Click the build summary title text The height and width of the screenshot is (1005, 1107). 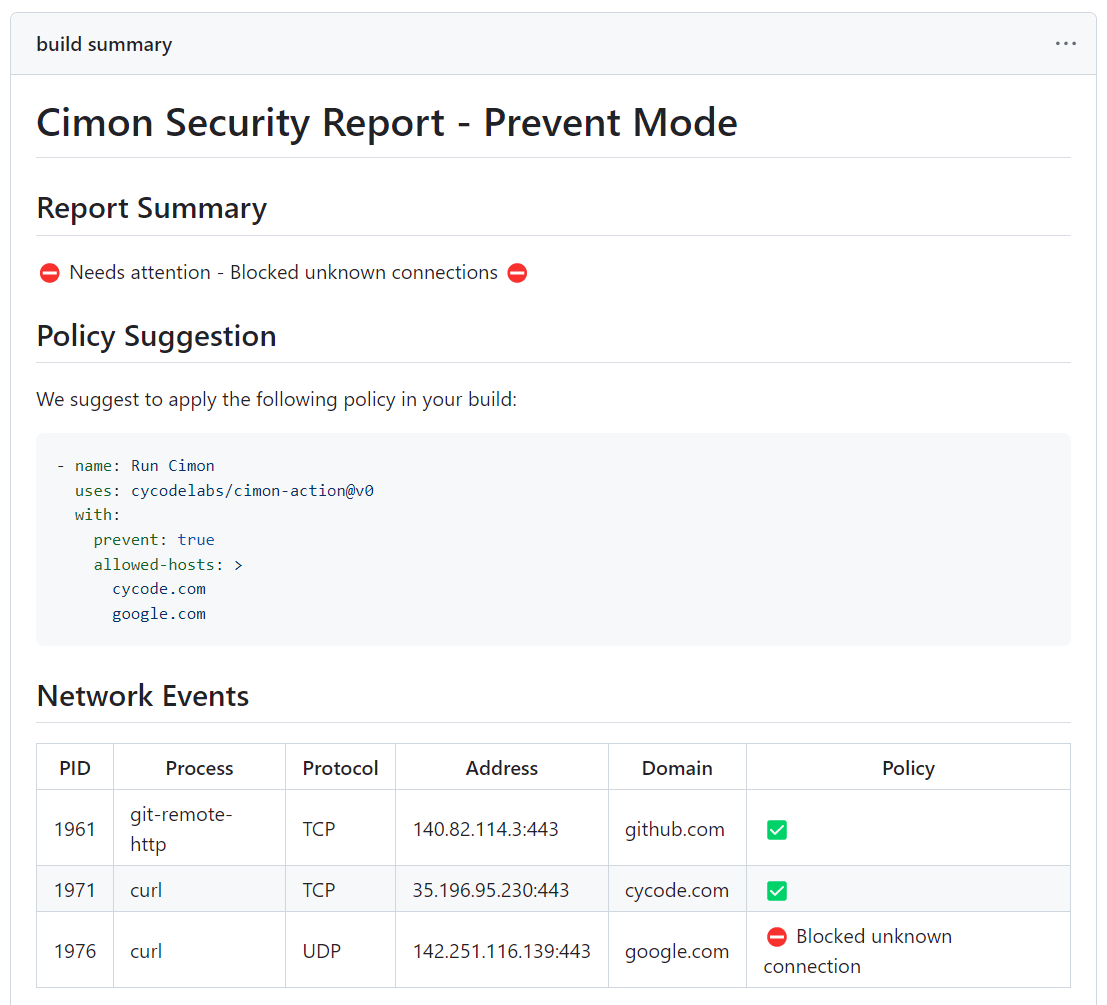point(104,44)
